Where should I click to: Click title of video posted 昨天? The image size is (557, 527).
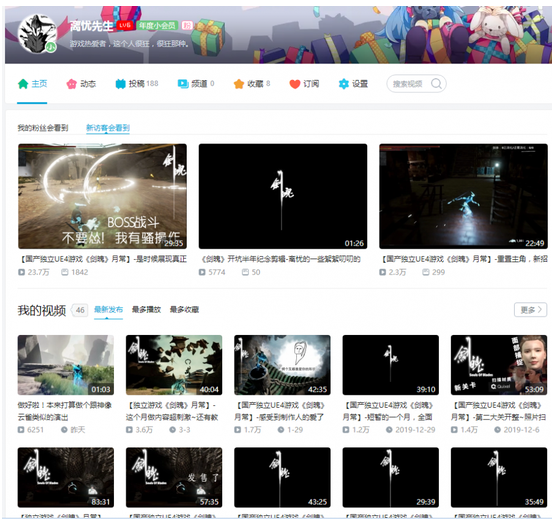[65, 411]
